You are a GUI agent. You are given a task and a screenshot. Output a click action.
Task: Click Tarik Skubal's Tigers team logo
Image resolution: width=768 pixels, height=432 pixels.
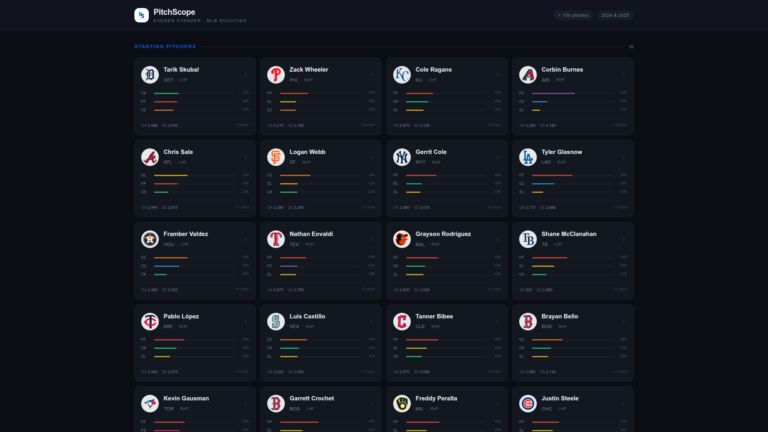click(x=150, y=75)
